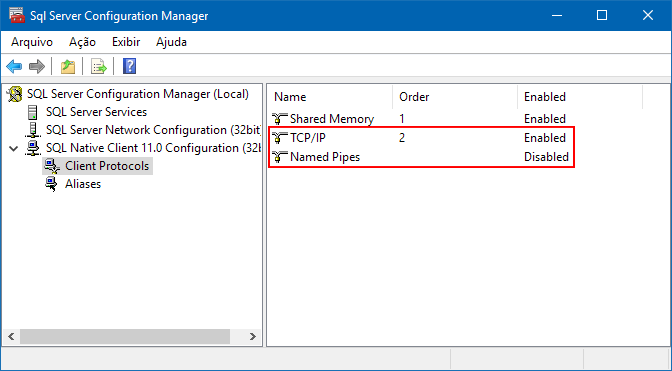
Task: Click the TCP/IP protocol icon
Action: point(279,138)
